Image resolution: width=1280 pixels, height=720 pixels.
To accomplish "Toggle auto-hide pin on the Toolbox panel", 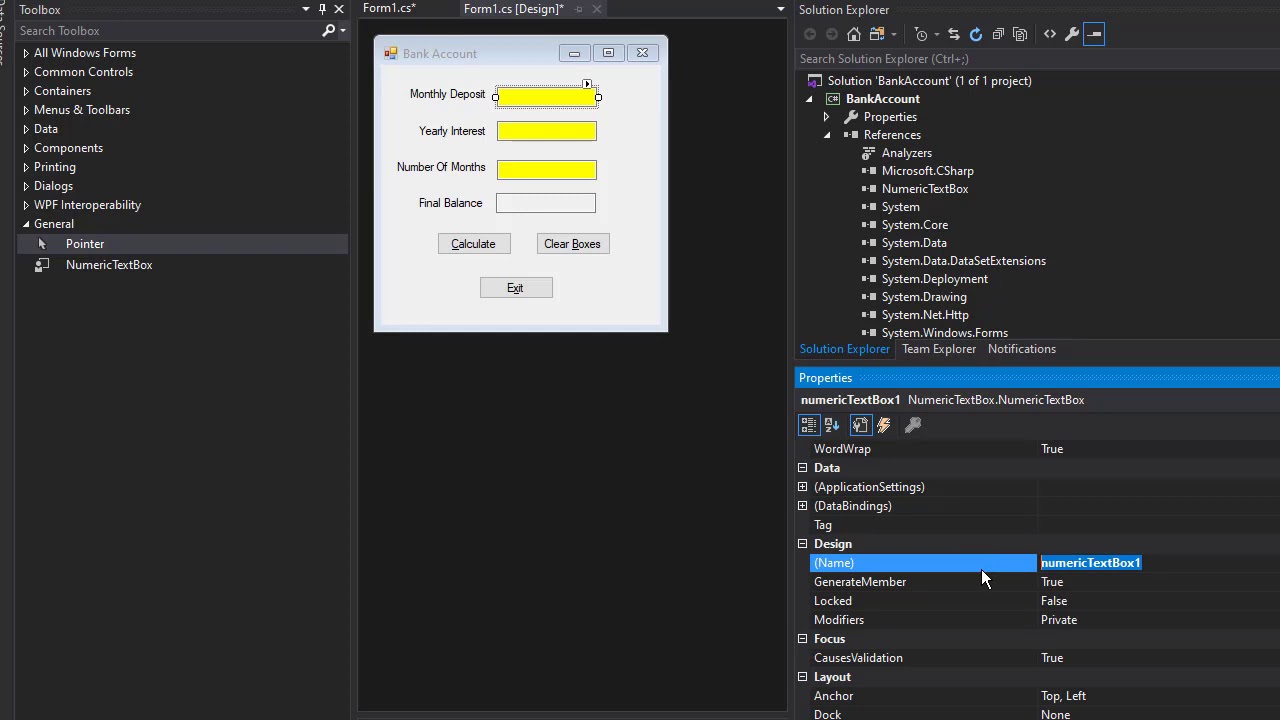I will [x=322, y=9].
